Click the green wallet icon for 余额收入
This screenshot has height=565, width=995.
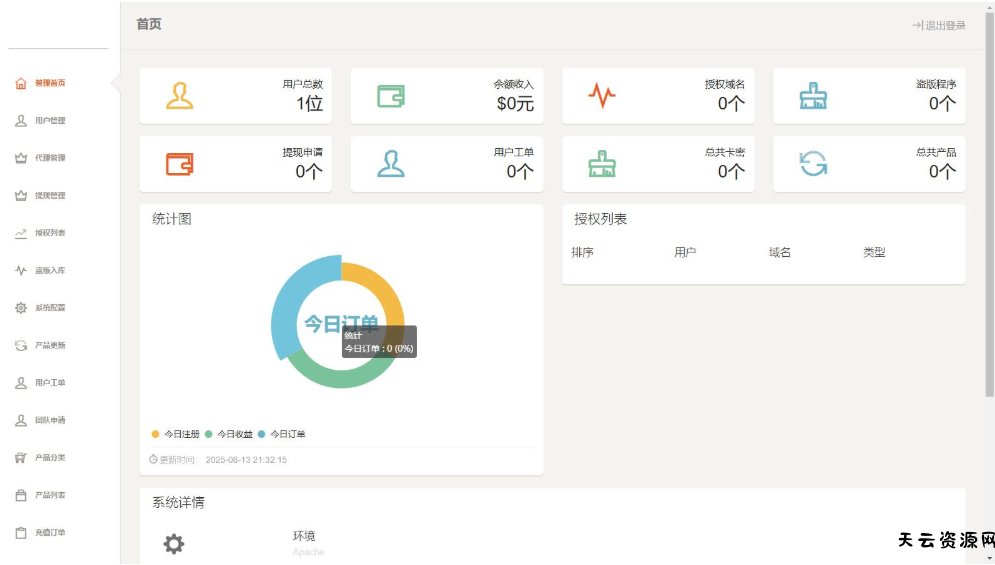tap(391, 96)
